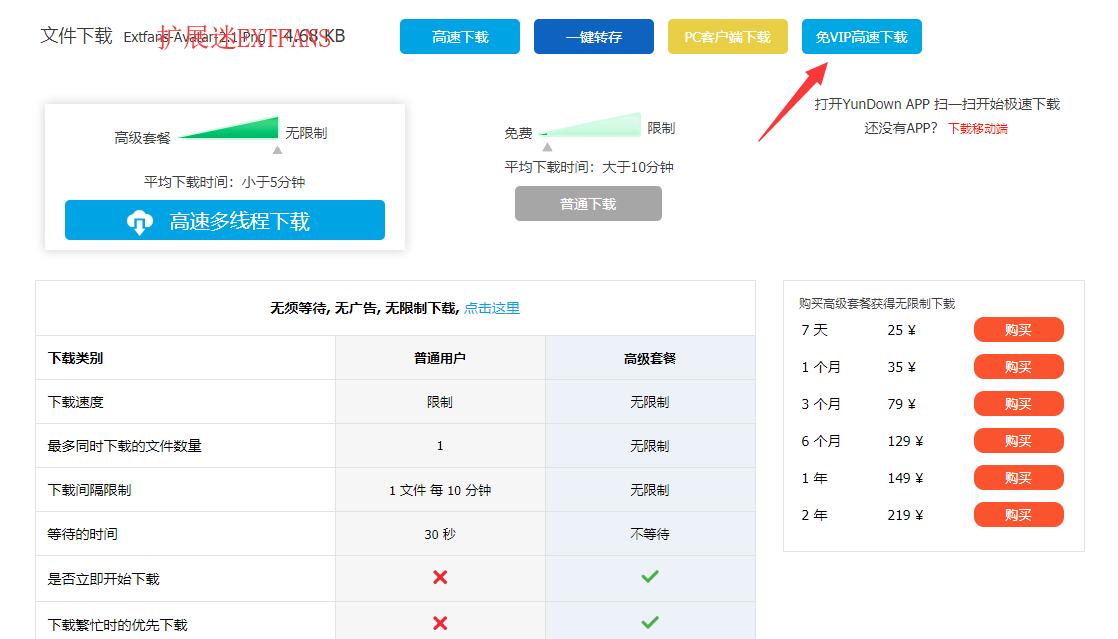Click 购买 for the 7天 25¥ plan
This screenshot has height=639, width=1118.
(1018, 329)
